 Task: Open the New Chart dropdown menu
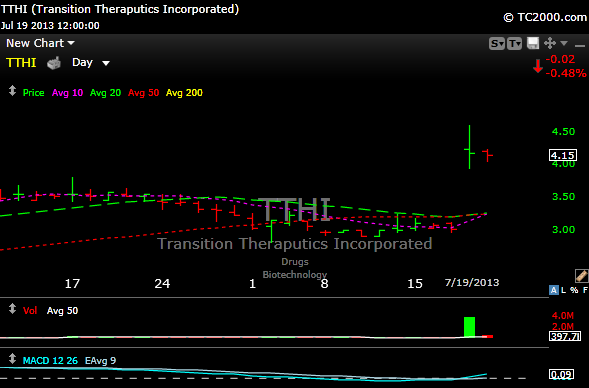click(40, 43)
